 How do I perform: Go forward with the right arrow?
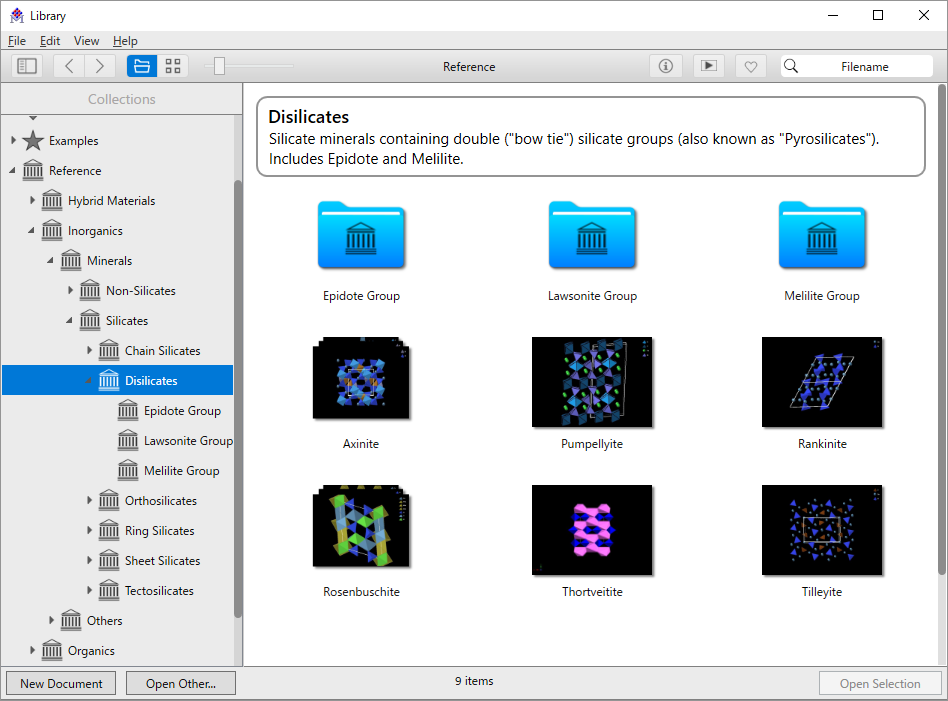tap(100, 66)
